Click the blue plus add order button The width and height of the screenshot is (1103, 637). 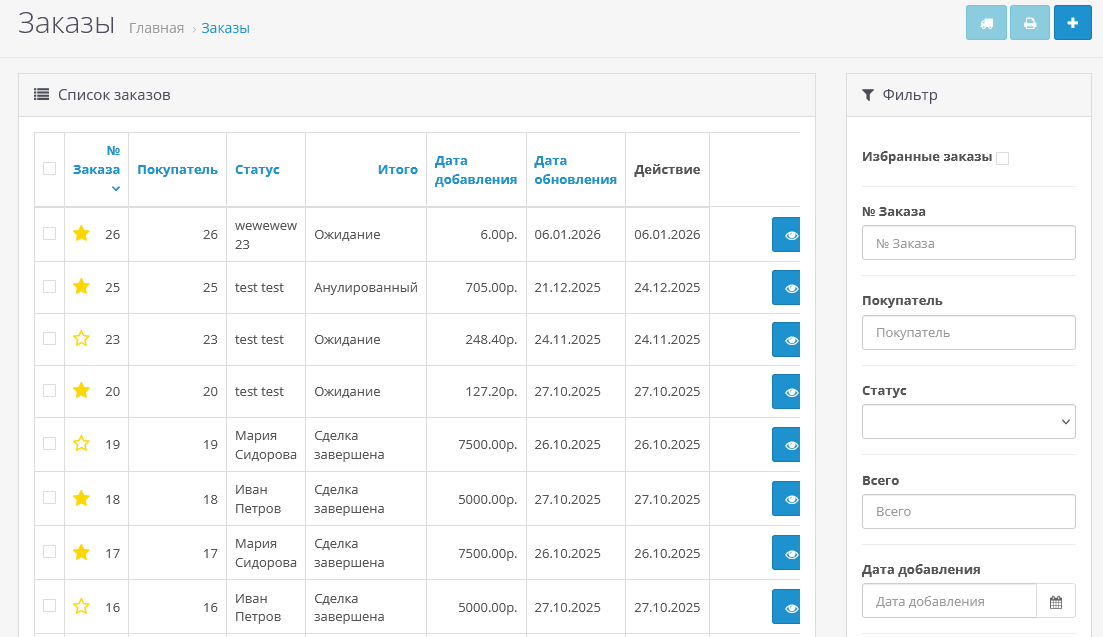point(1072,23)
